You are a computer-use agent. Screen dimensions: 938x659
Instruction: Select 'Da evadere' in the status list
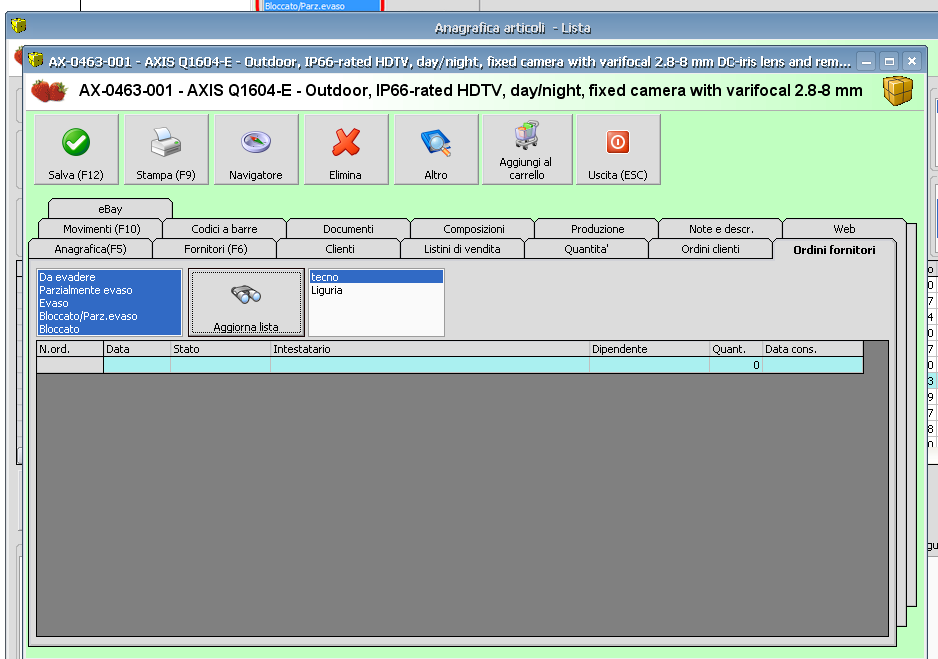pos(109,277)
